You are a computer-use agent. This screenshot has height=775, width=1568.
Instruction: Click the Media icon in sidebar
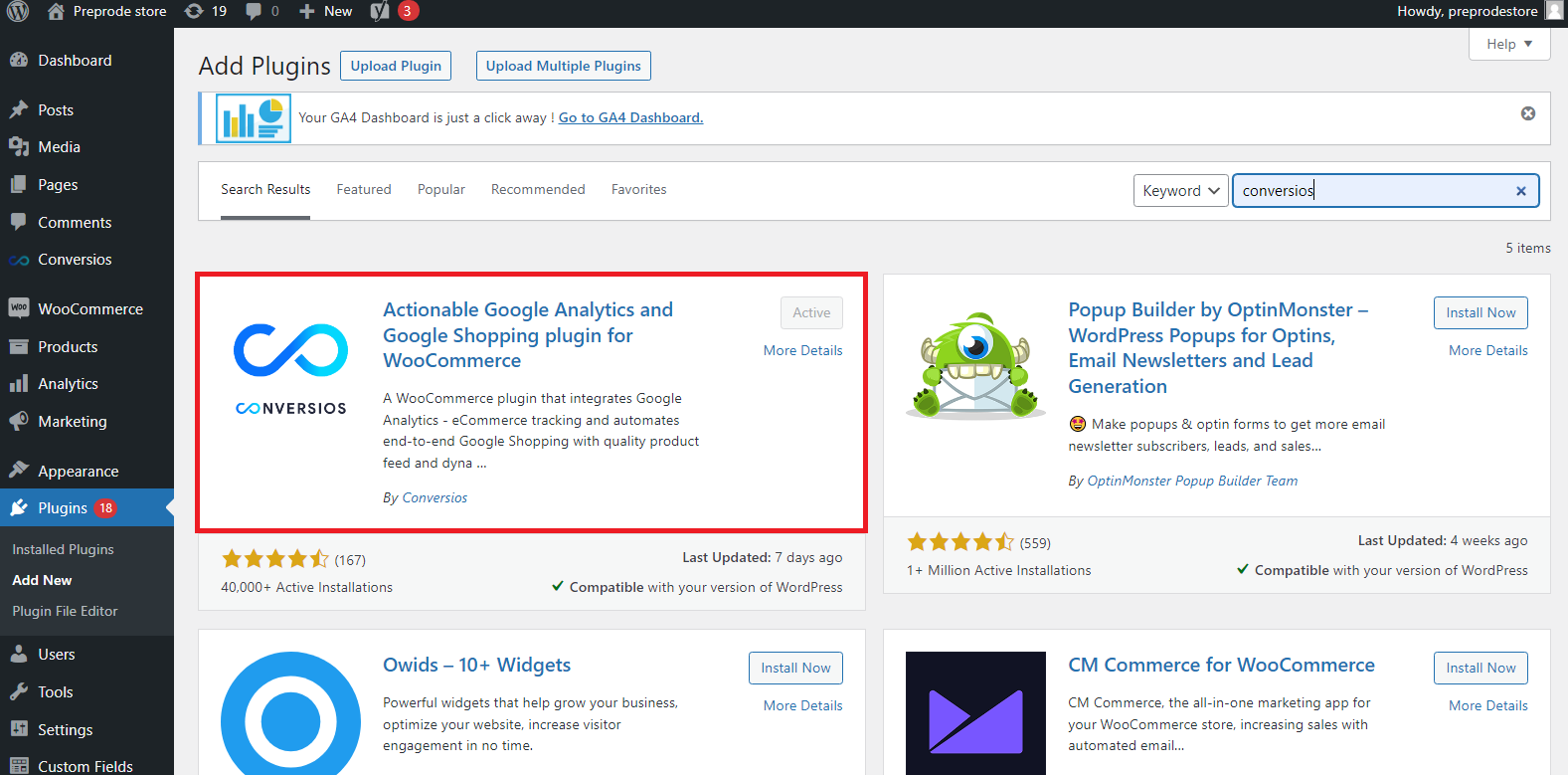19,146
